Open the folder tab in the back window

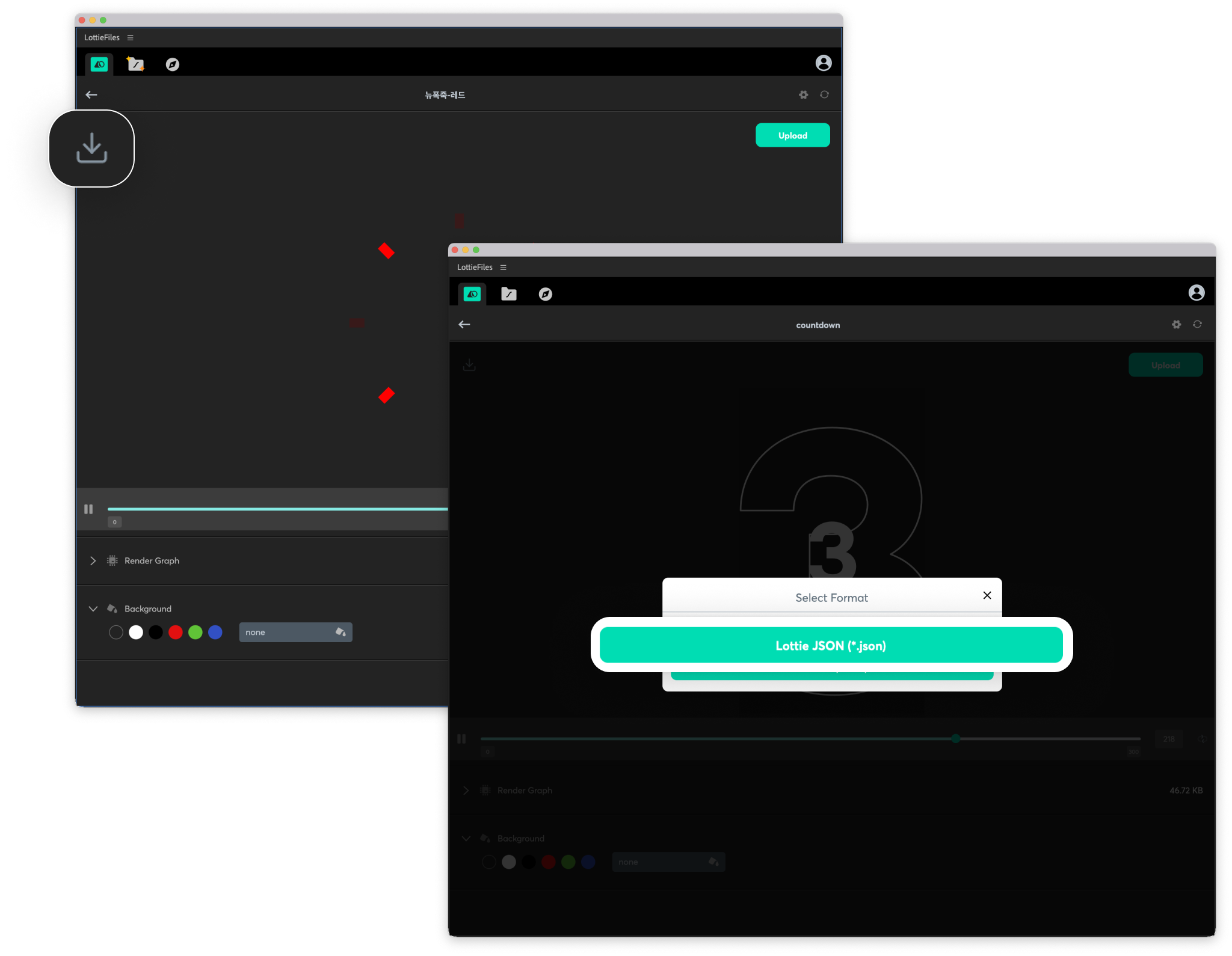point(135,64)
